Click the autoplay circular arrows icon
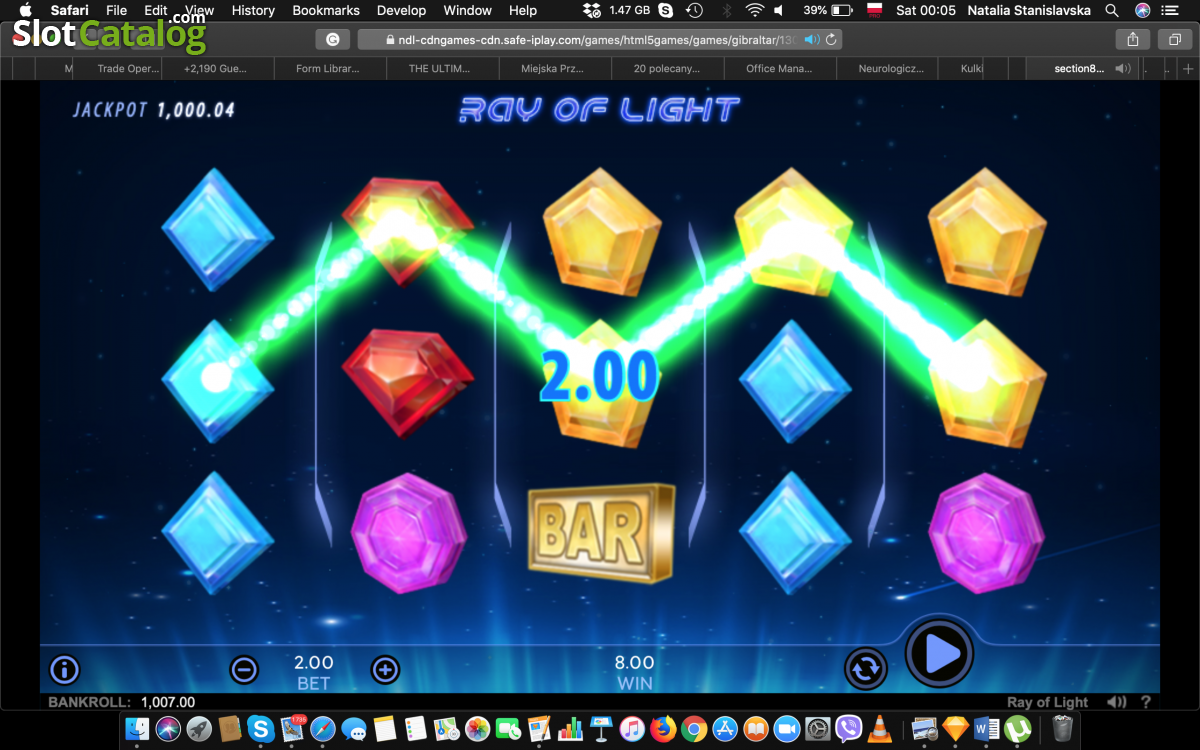Viewport: 1200px width, 750px height. click(865, 669)
